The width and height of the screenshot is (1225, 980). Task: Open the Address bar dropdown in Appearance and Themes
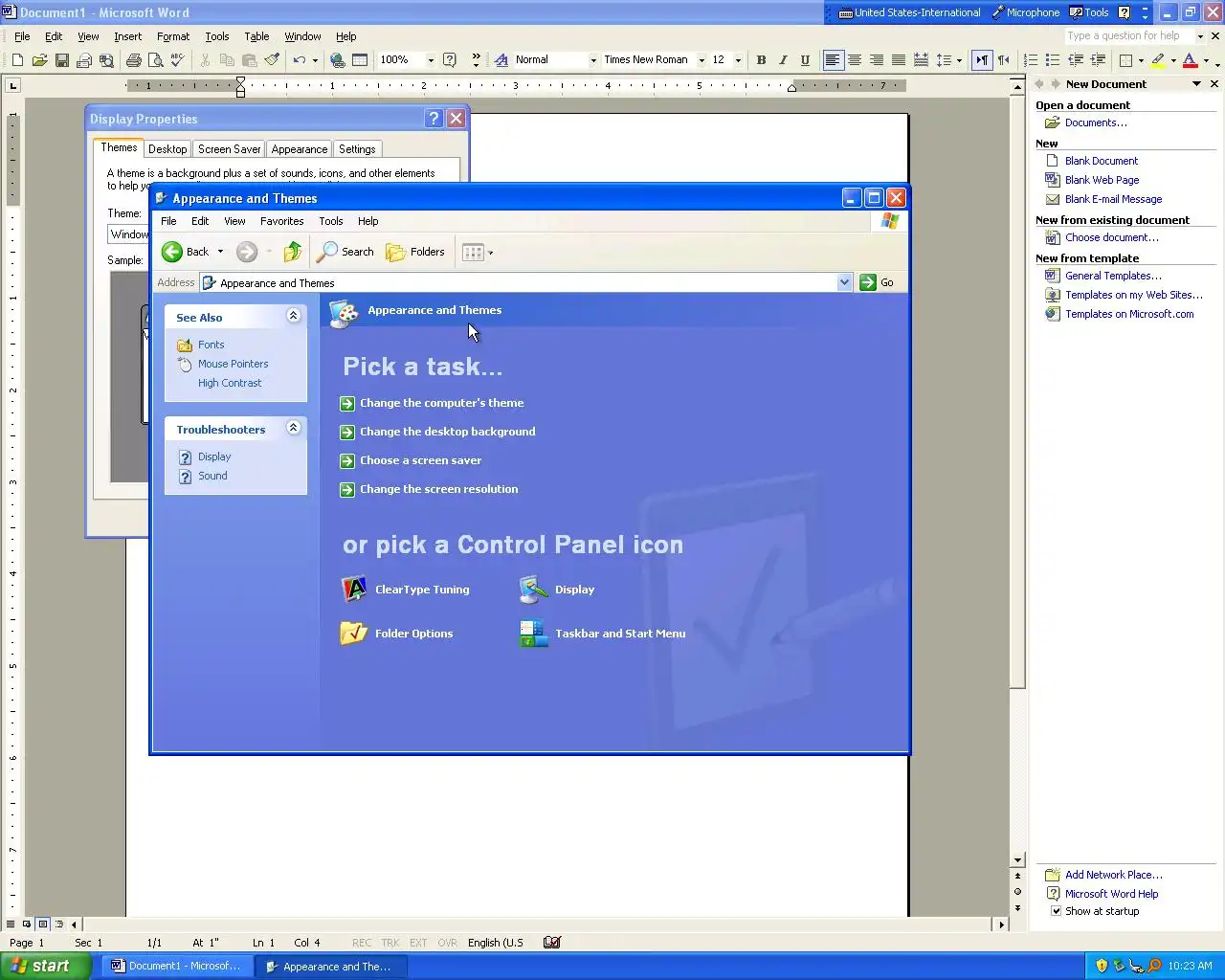click(844, 282)
